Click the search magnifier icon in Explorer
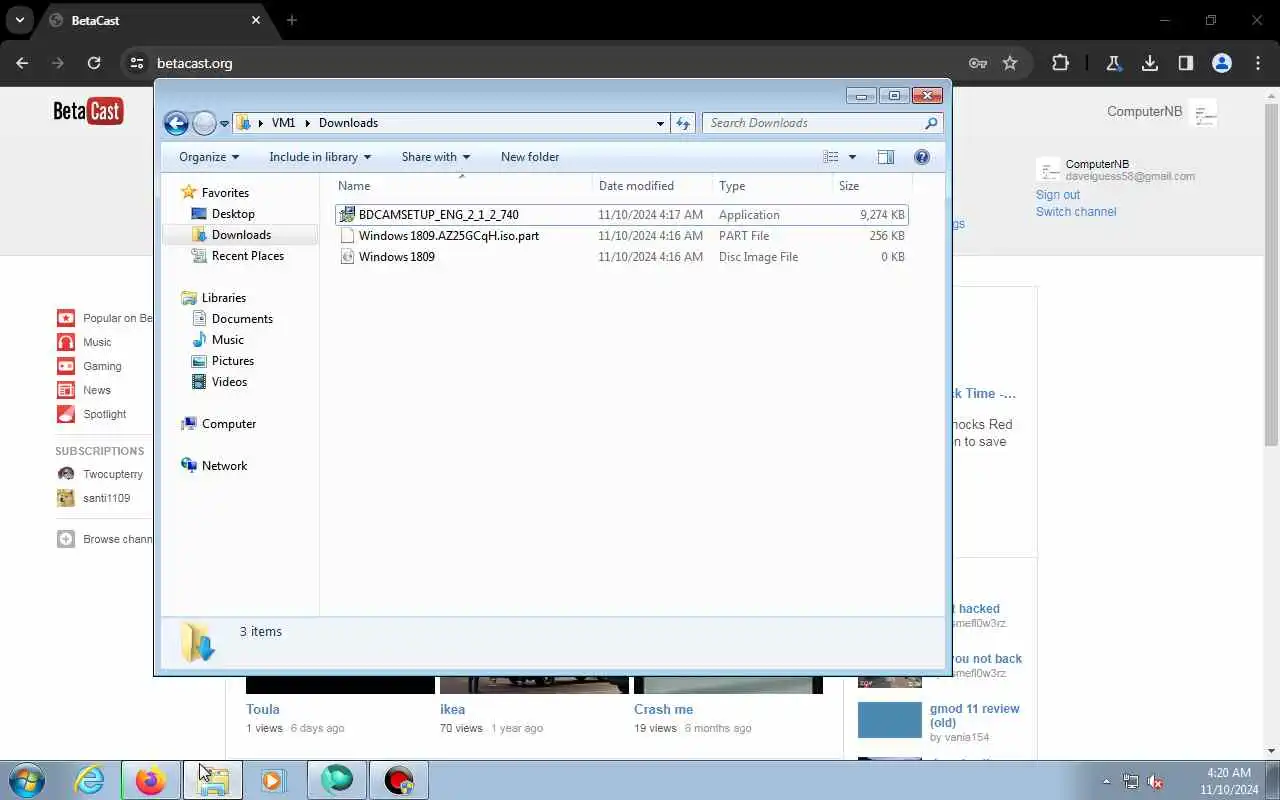Viewport: 1280px width, 800px height. 931,123
